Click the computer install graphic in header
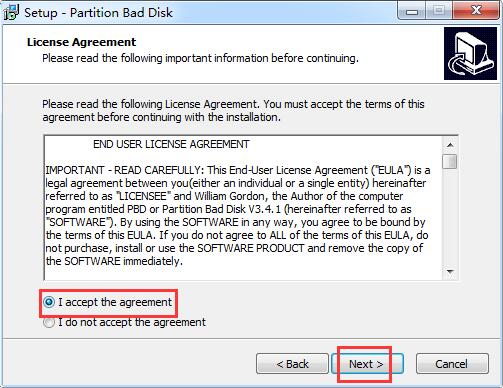The image size is (503, 388). pyautogui.click(x=470, y=54)
